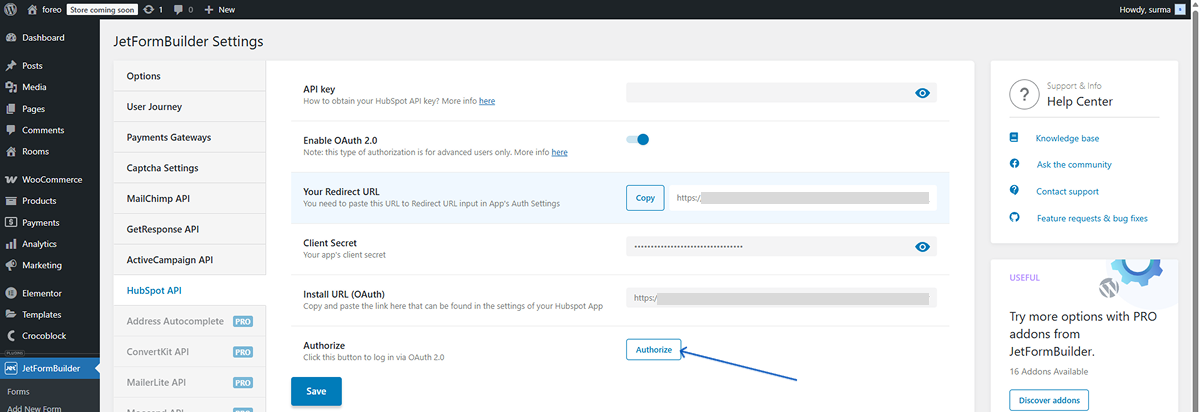Click the Facebook community icon
This screenshot has width=1200, height=412.
click(x=1014, y=163)
